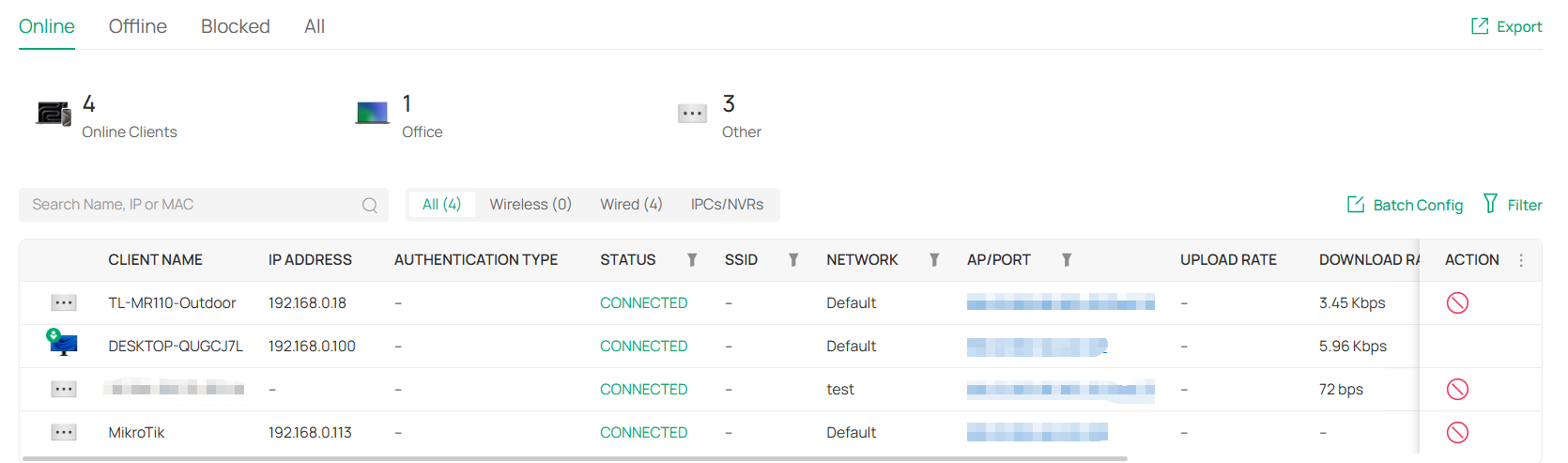Click the horizontal table scrollbar

pos(575,458)
